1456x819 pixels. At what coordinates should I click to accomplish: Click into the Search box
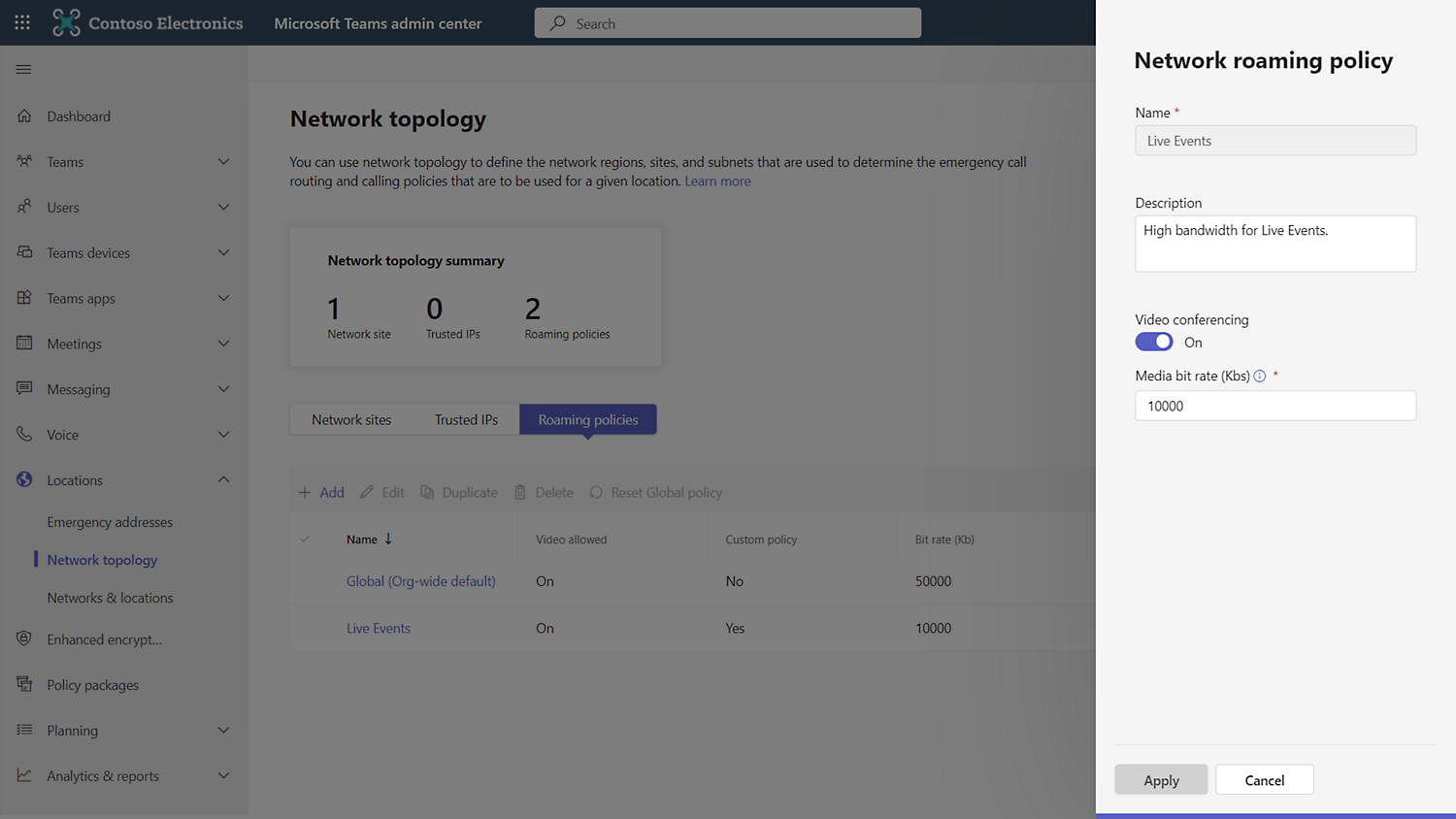[x=728, y=23]
